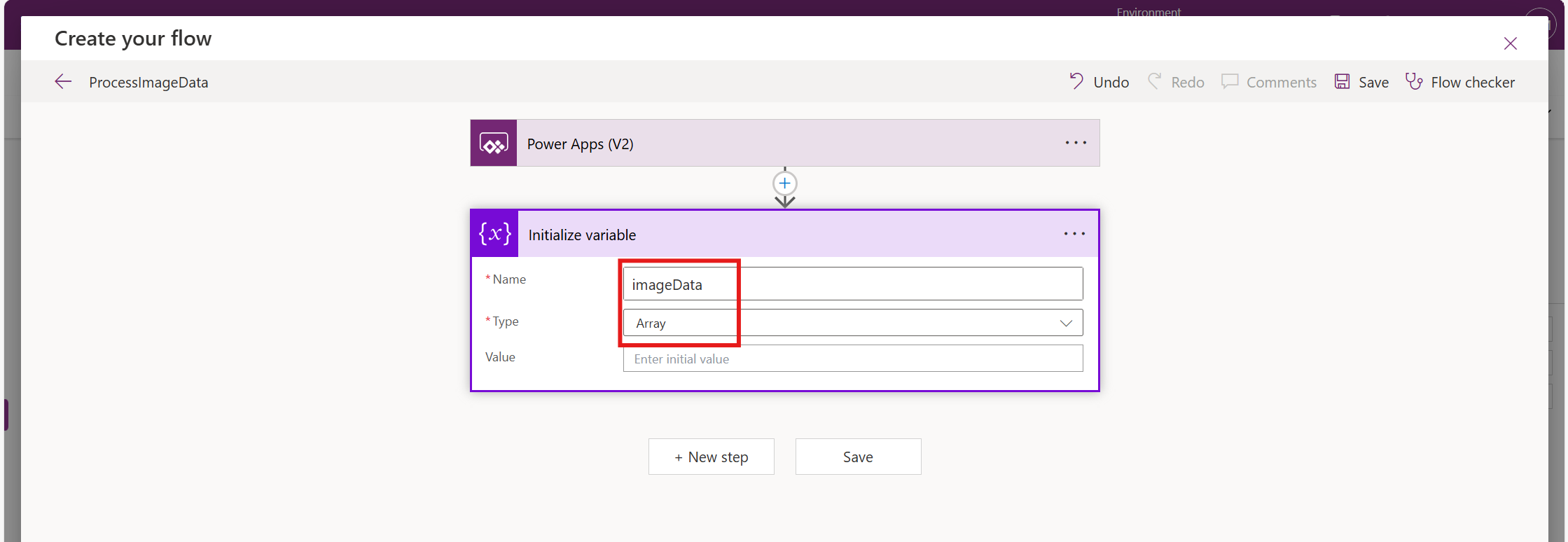Click the Power Apps (V2) trigger icon
The image size is (1568, 542).
[494, 144]
